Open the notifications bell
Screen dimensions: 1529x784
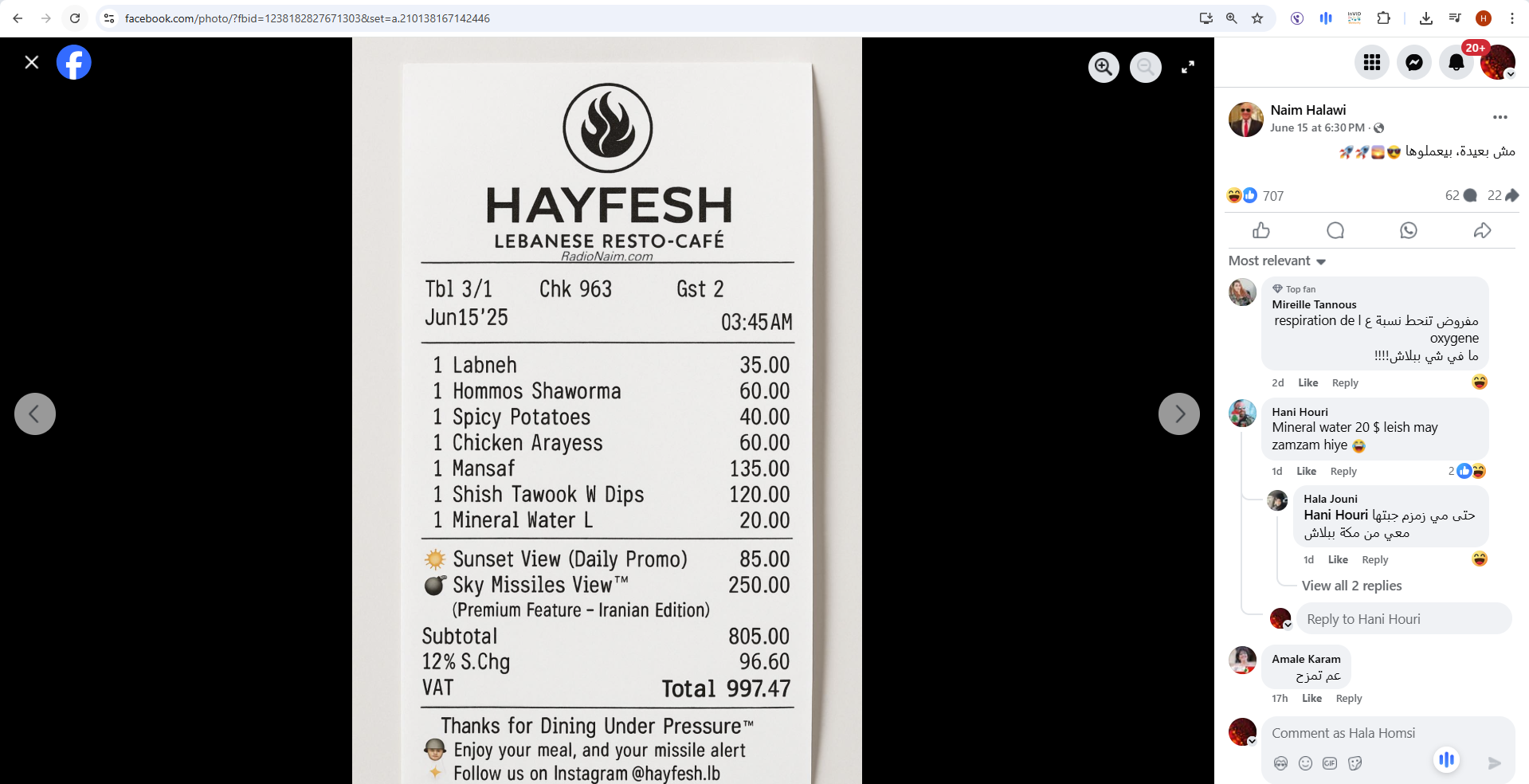pos(1456,62)
